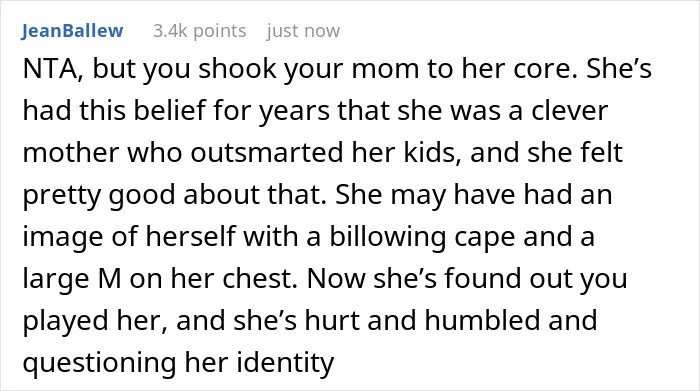
Task: Click the 3.4k points score label
Action: (x=200, y=31)
